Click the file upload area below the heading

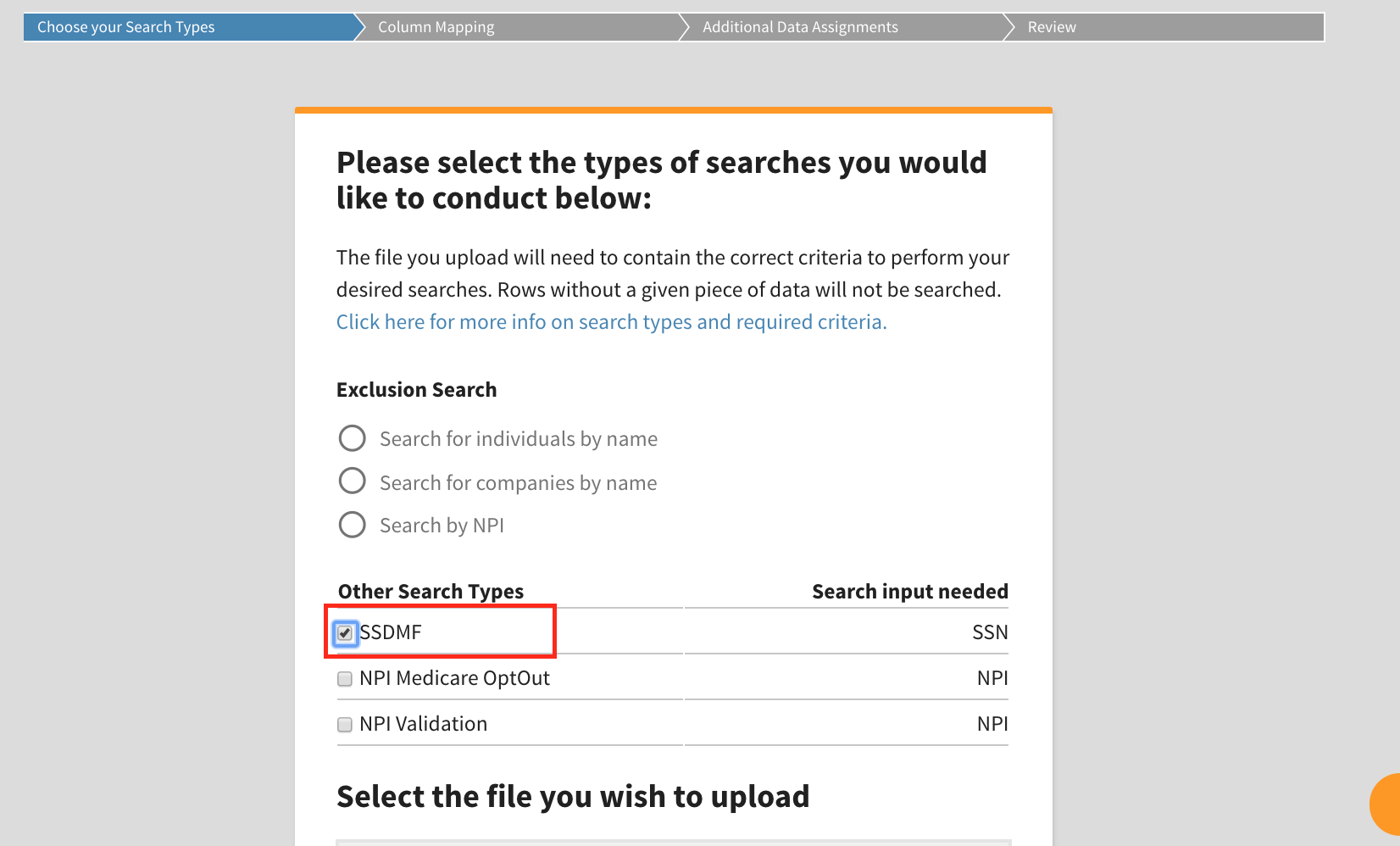pyautogui.click(x=673, y=842)
